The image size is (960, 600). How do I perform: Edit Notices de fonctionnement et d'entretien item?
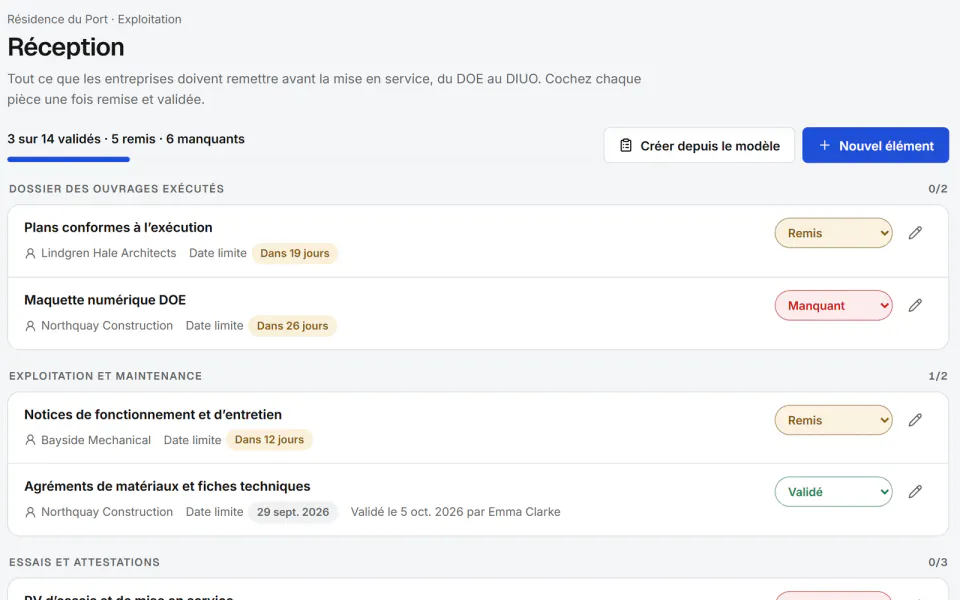pos(915,420)
